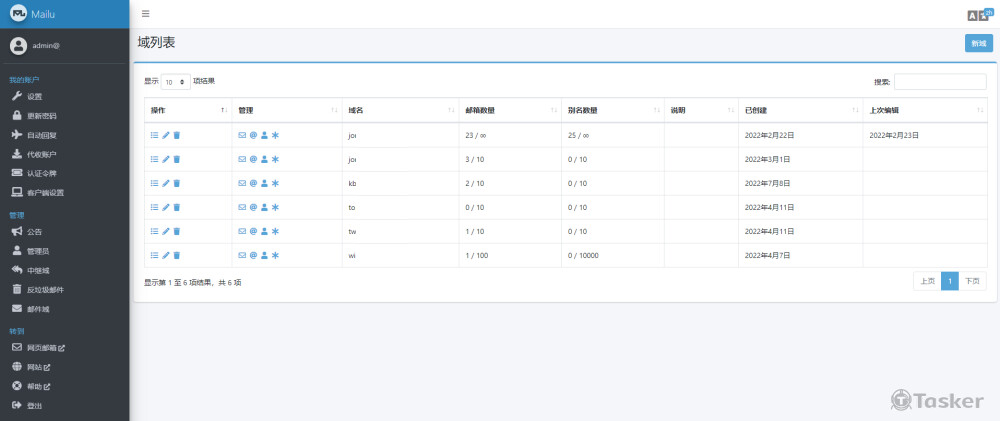Click the asterisk icon in the wi domain row
The image size is (1000, 421).
[275, 256]
